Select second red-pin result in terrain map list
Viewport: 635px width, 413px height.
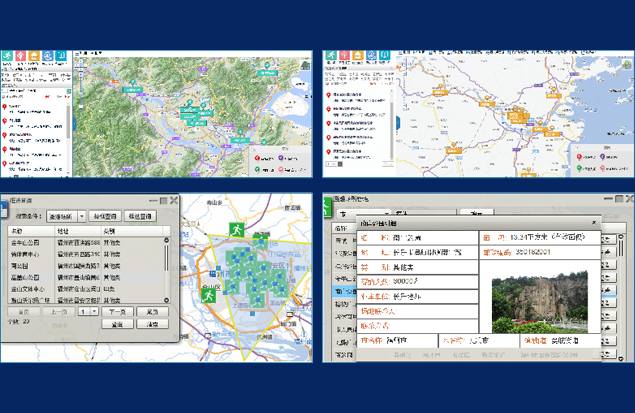[34, 123]
